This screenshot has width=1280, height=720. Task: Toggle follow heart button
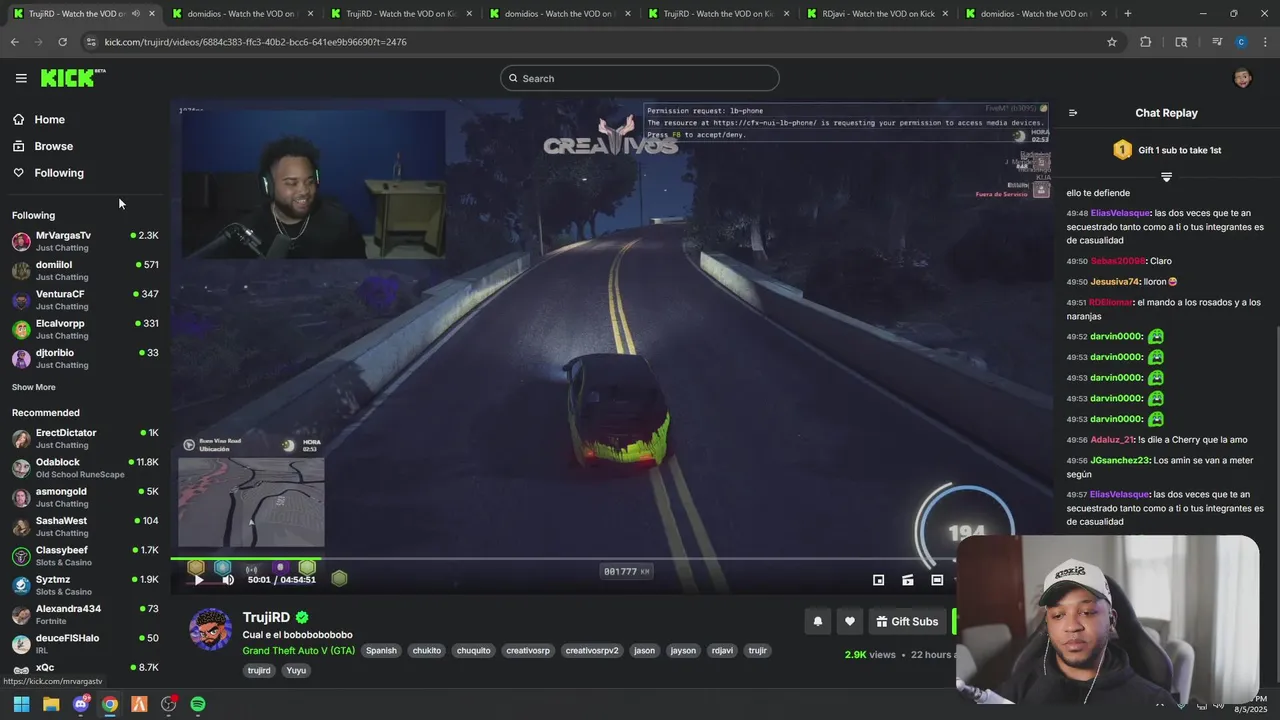coord(849,621)
